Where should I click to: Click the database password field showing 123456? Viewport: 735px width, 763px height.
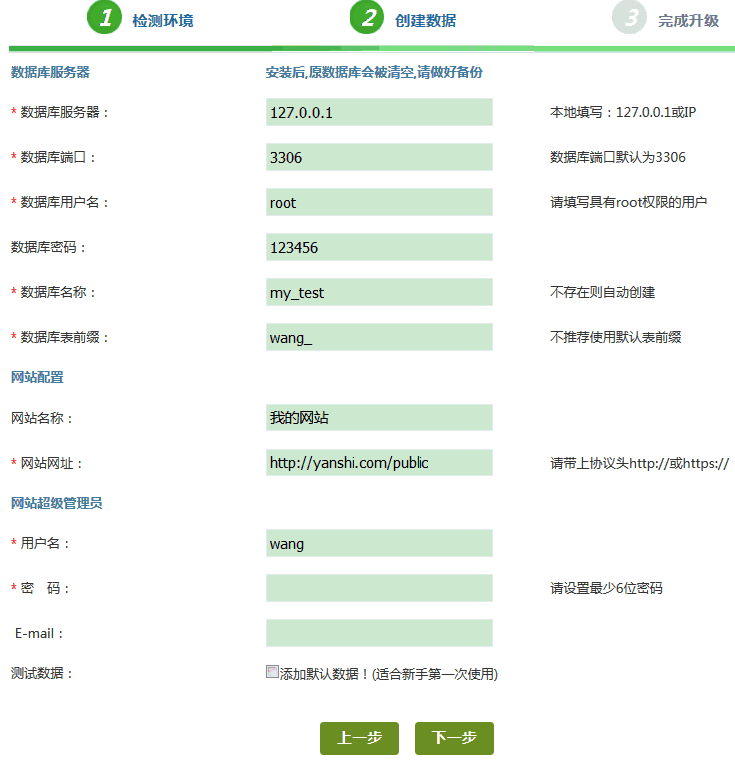pos(379,247)
